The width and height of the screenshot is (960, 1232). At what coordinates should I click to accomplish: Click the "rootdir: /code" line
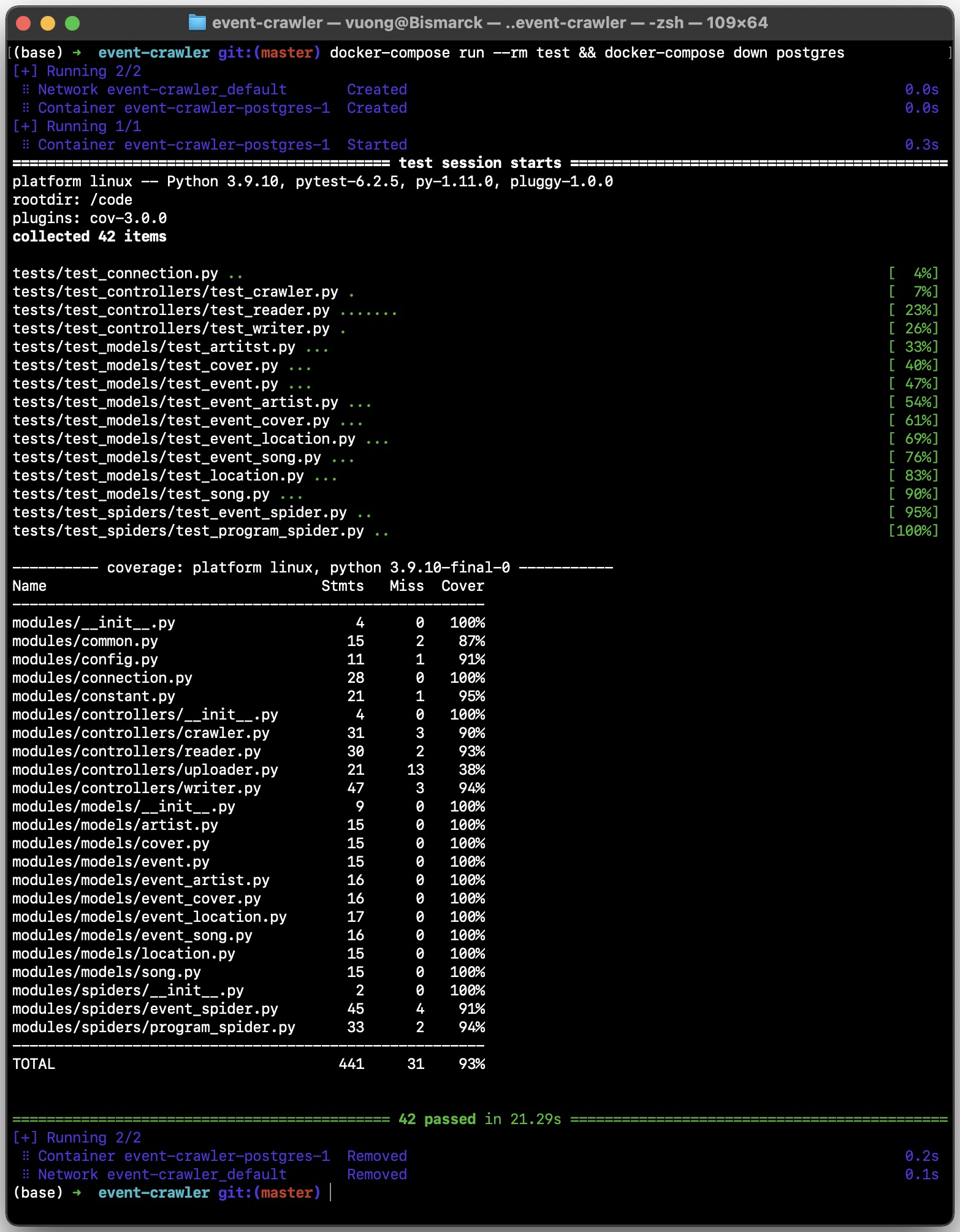[x=72, y=200]
